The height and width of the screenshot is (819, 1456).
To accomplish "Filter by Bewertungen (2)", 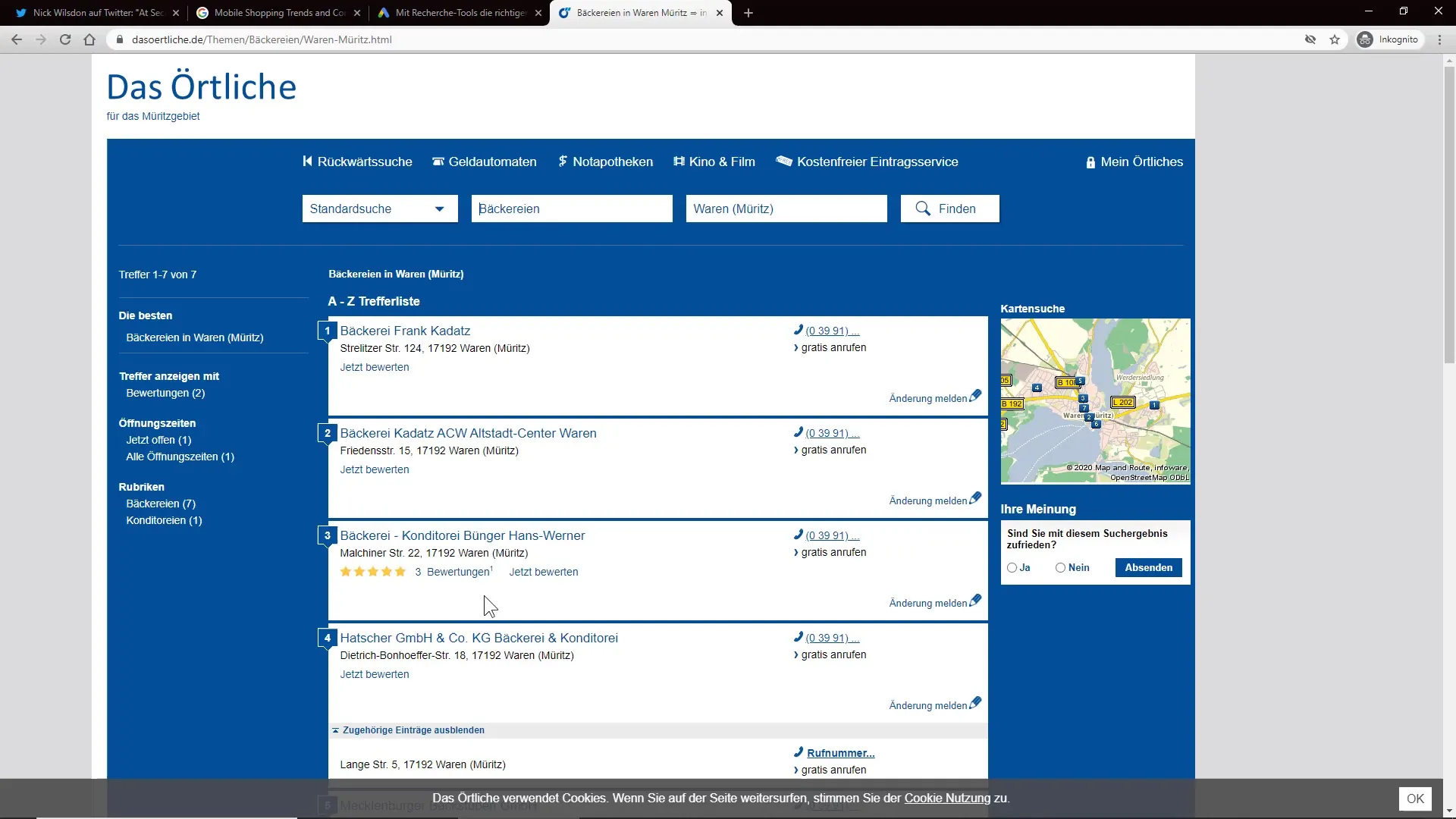I will [x=165, y=393].
